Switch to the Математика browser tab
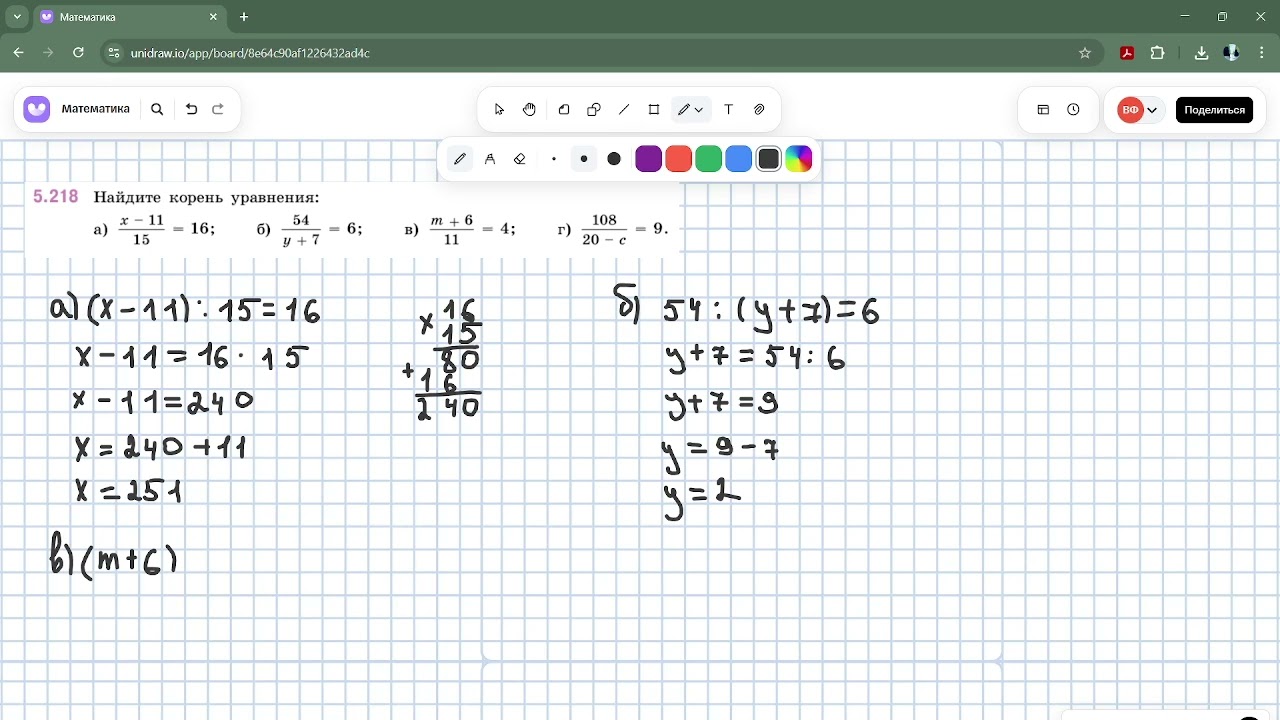 (x=128, y=17)
